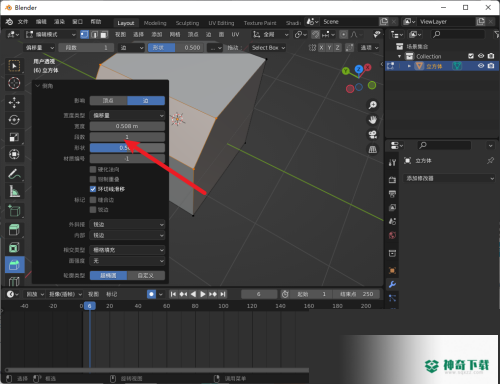Screen dimensions: 500x384
Task: Toggle the 硬化法向 checkbox
Action: (x=93, y=169)
